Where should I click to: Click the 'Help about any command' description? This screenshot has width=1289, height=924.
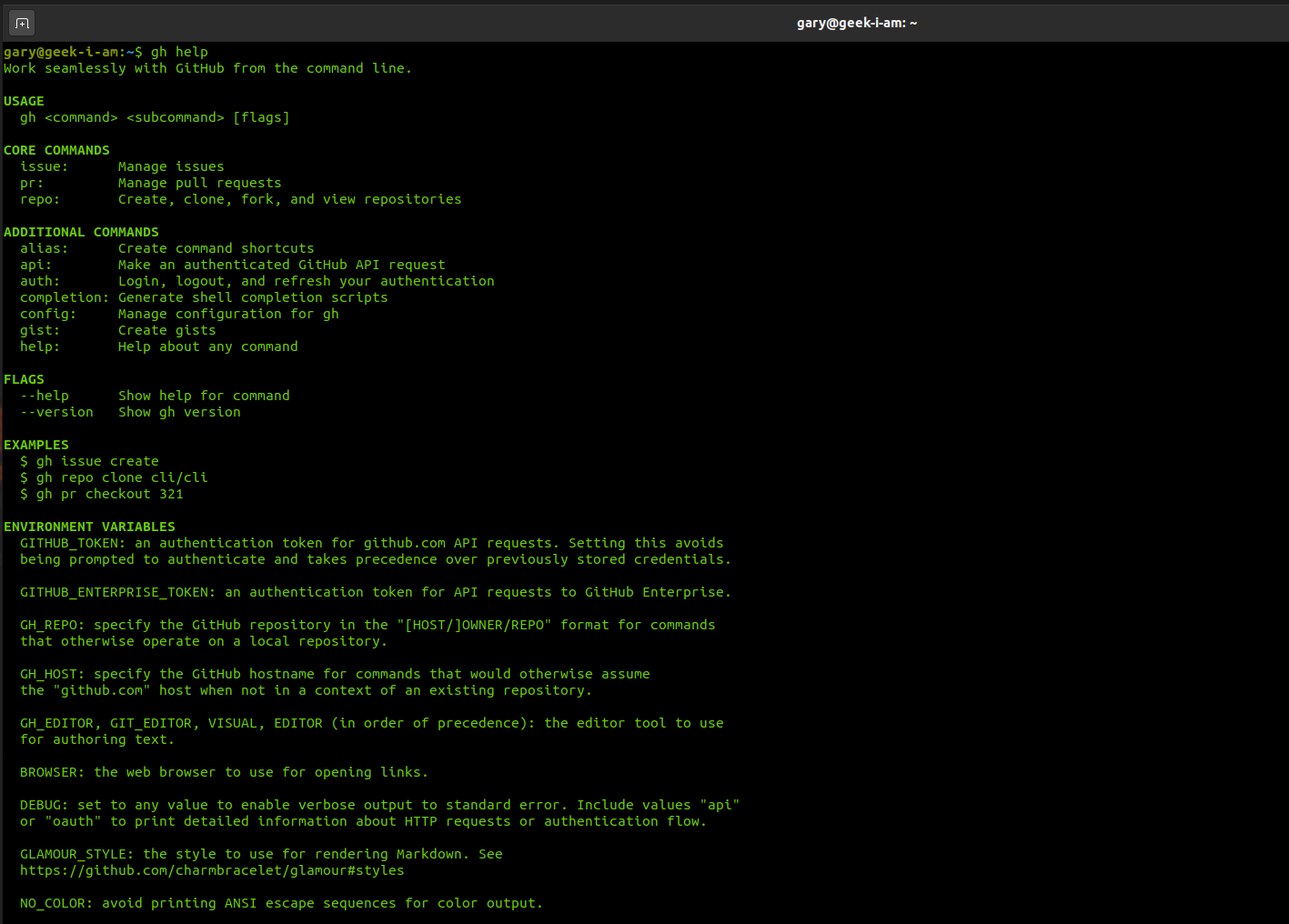pyautogui.click(x=208, y=346)
